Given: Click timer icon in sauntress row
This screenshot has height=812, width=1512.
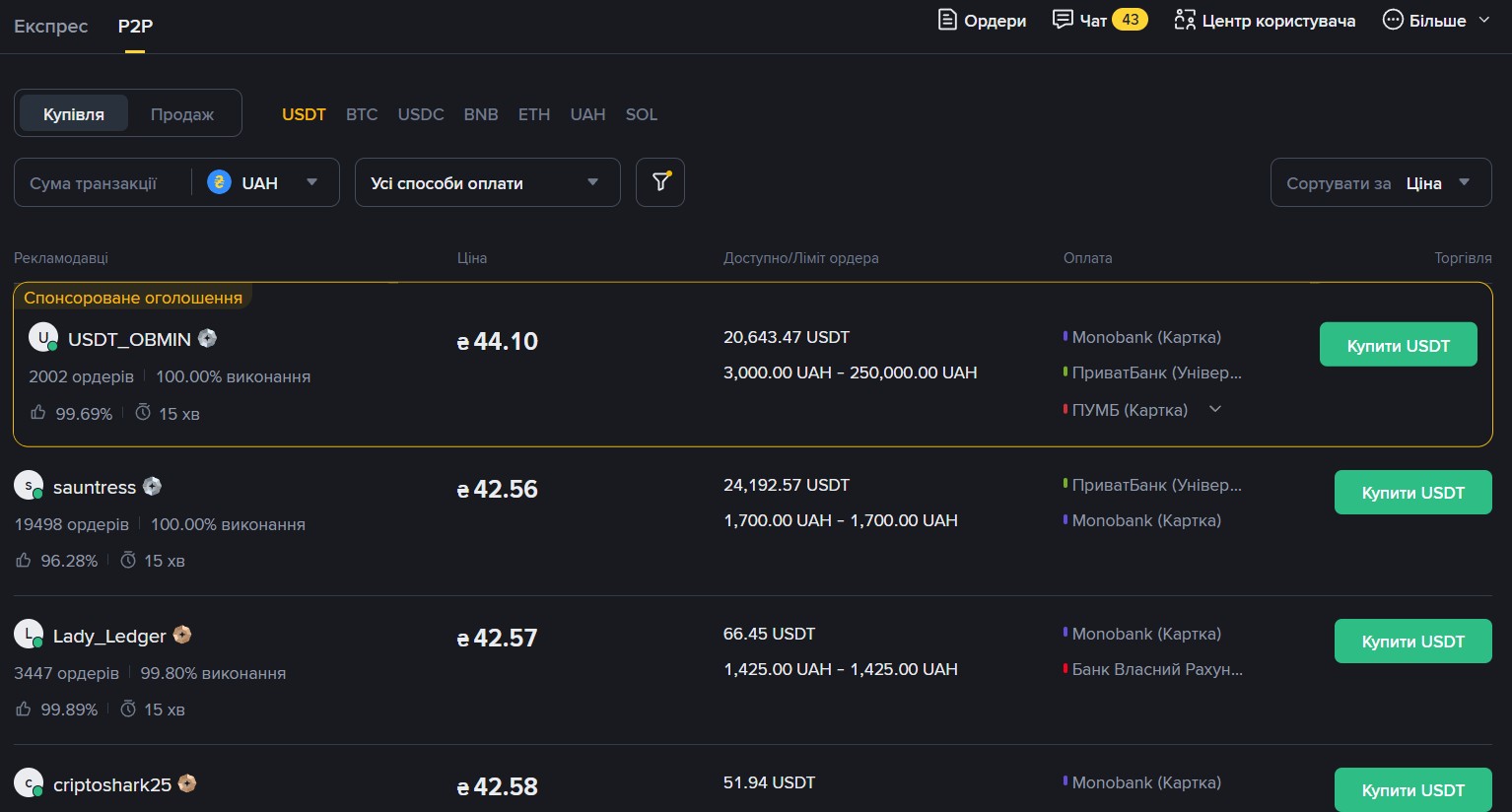Looking at the screenshot, I should [128, 560].
